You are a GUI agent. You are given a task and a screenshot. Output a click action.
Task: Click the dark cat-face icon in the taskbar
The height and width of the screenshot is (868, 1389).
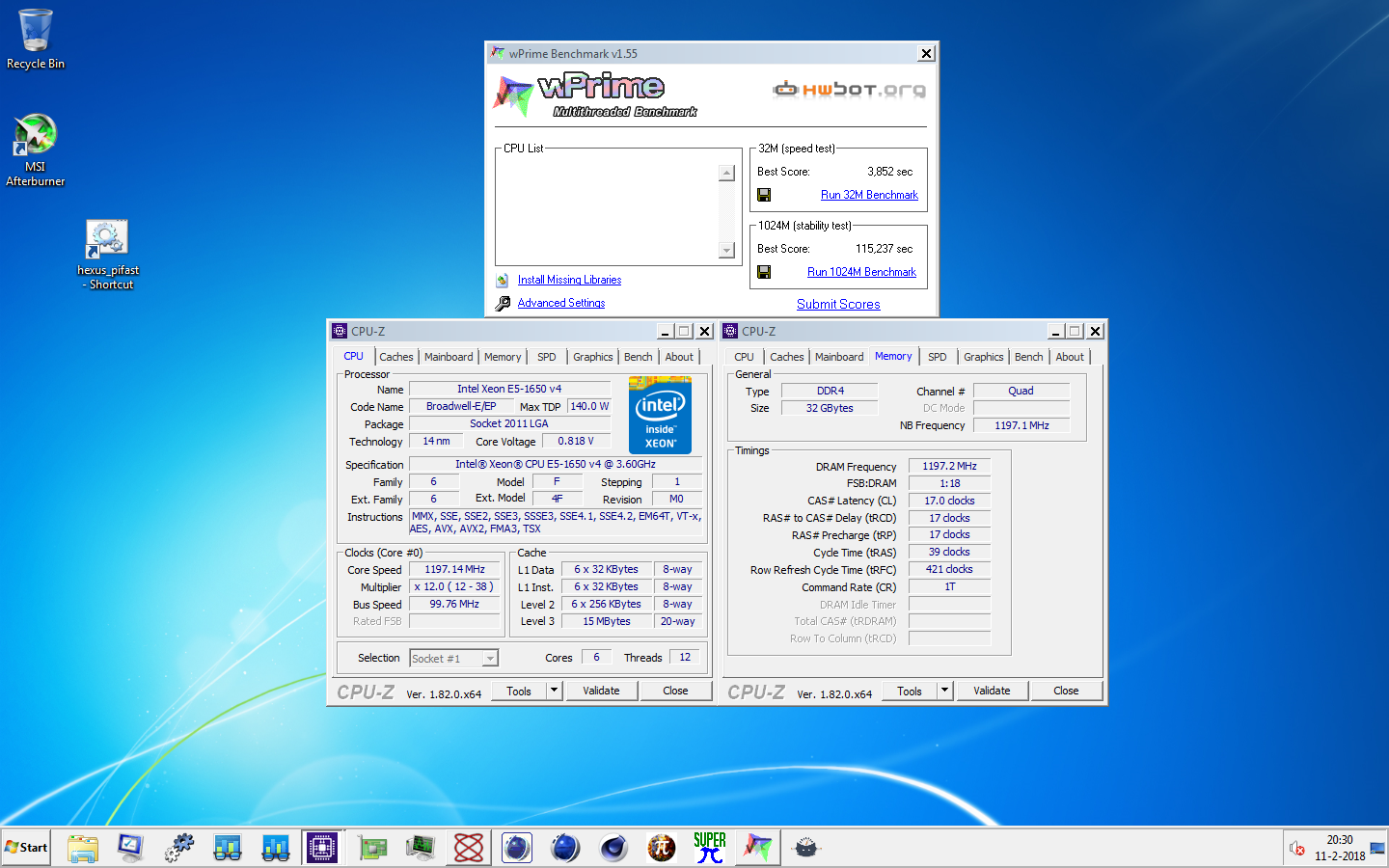pyautogui.click(x=806, y=848)
